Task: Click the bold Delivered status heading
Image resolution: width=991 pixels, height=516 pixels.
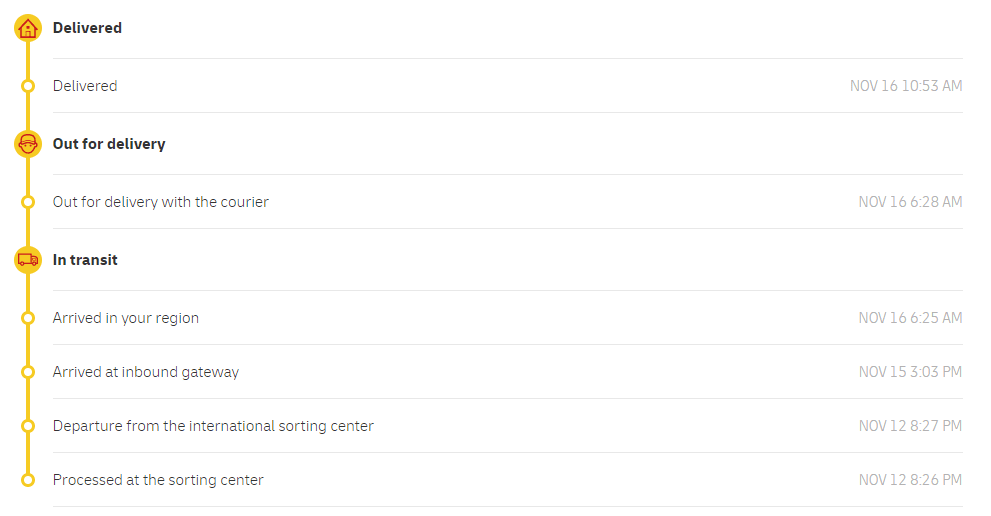Action: [x=87, y=28]
